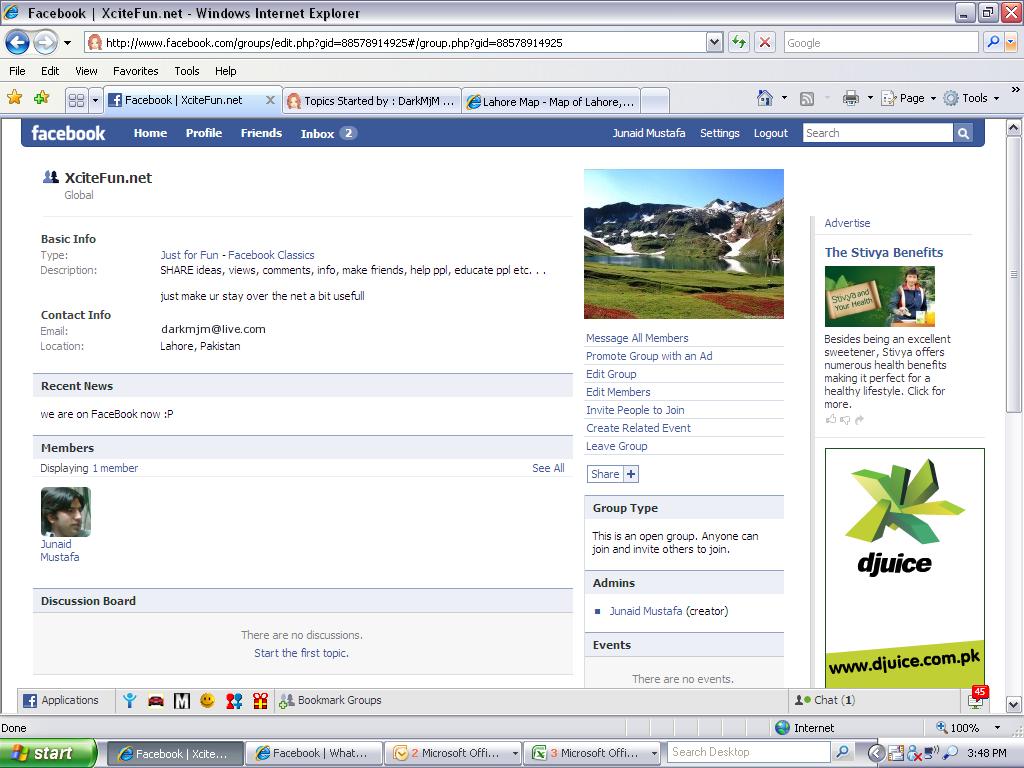This screenshot has height=768, width=1024.
Task: Close the Facebook XciteFun.net tab
Action: click(x=270, y=100)
